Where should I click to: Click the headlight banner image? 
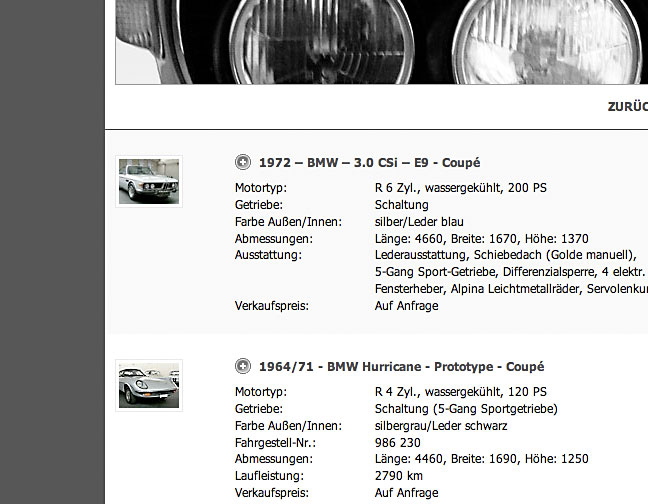381,42
